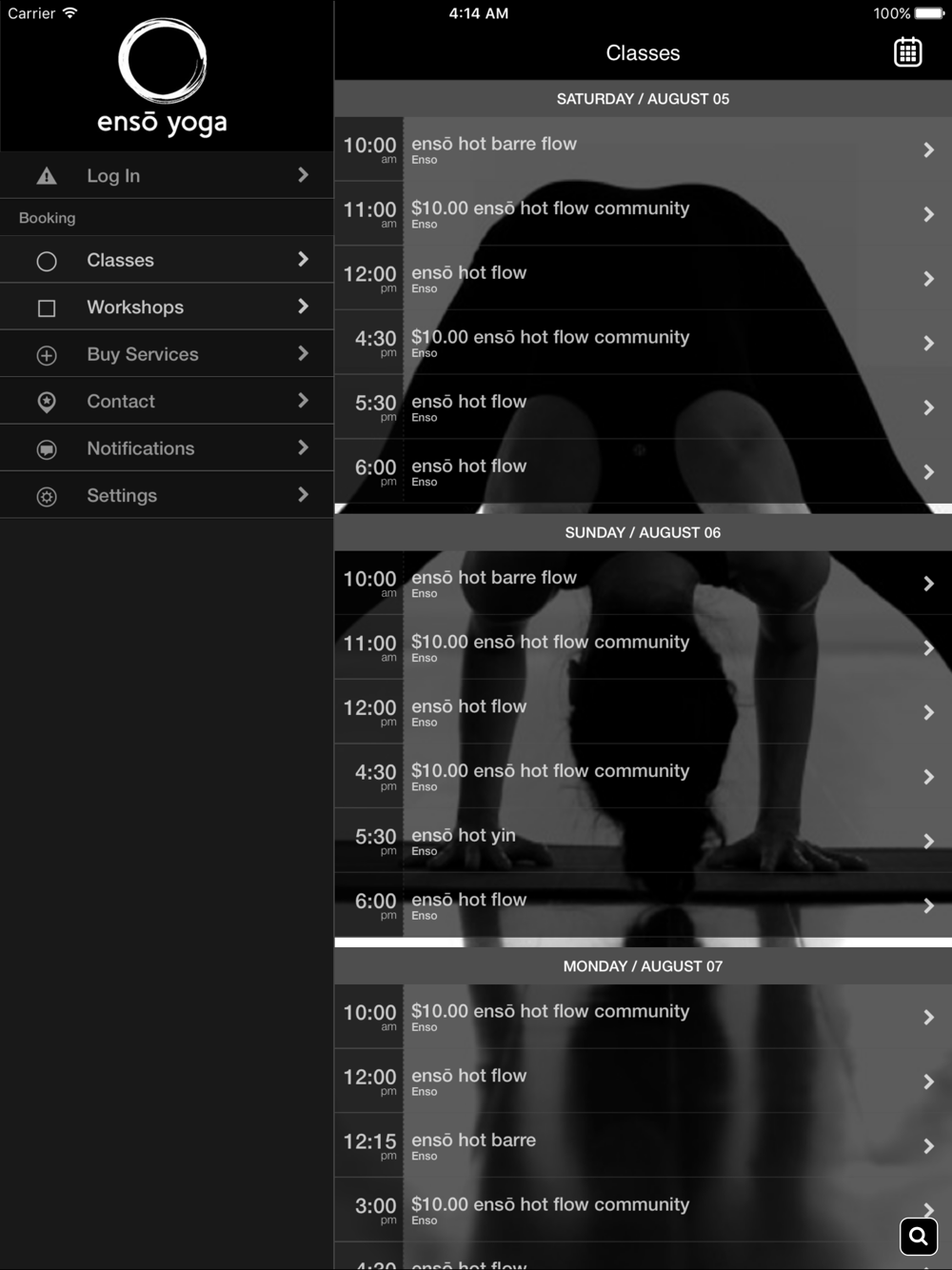Select Saturday 6:00 pm ensō hot flow

643,471
